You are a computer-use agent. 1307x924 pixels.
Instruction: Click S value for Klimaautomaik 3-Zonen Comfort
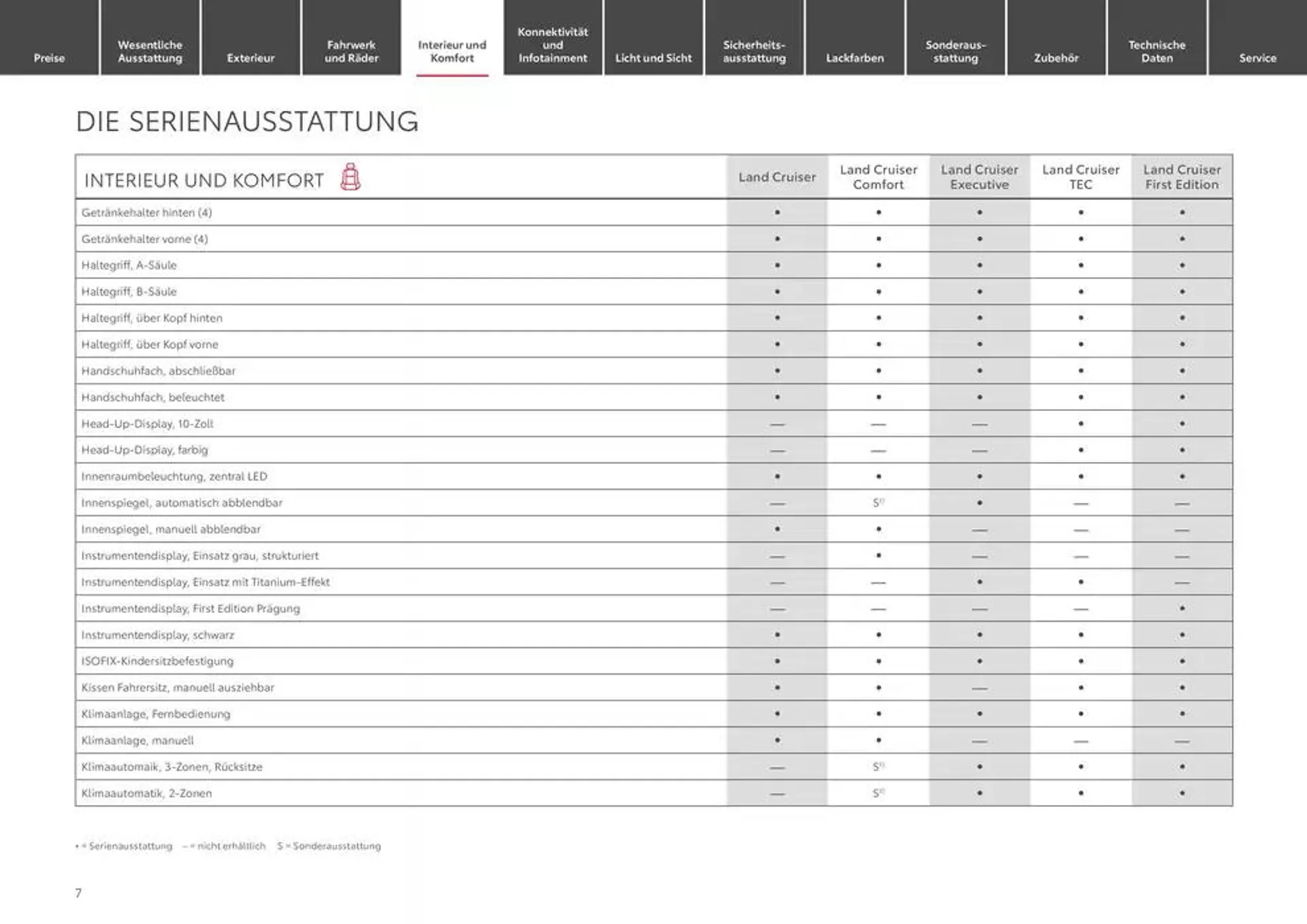tap(878, 767)
